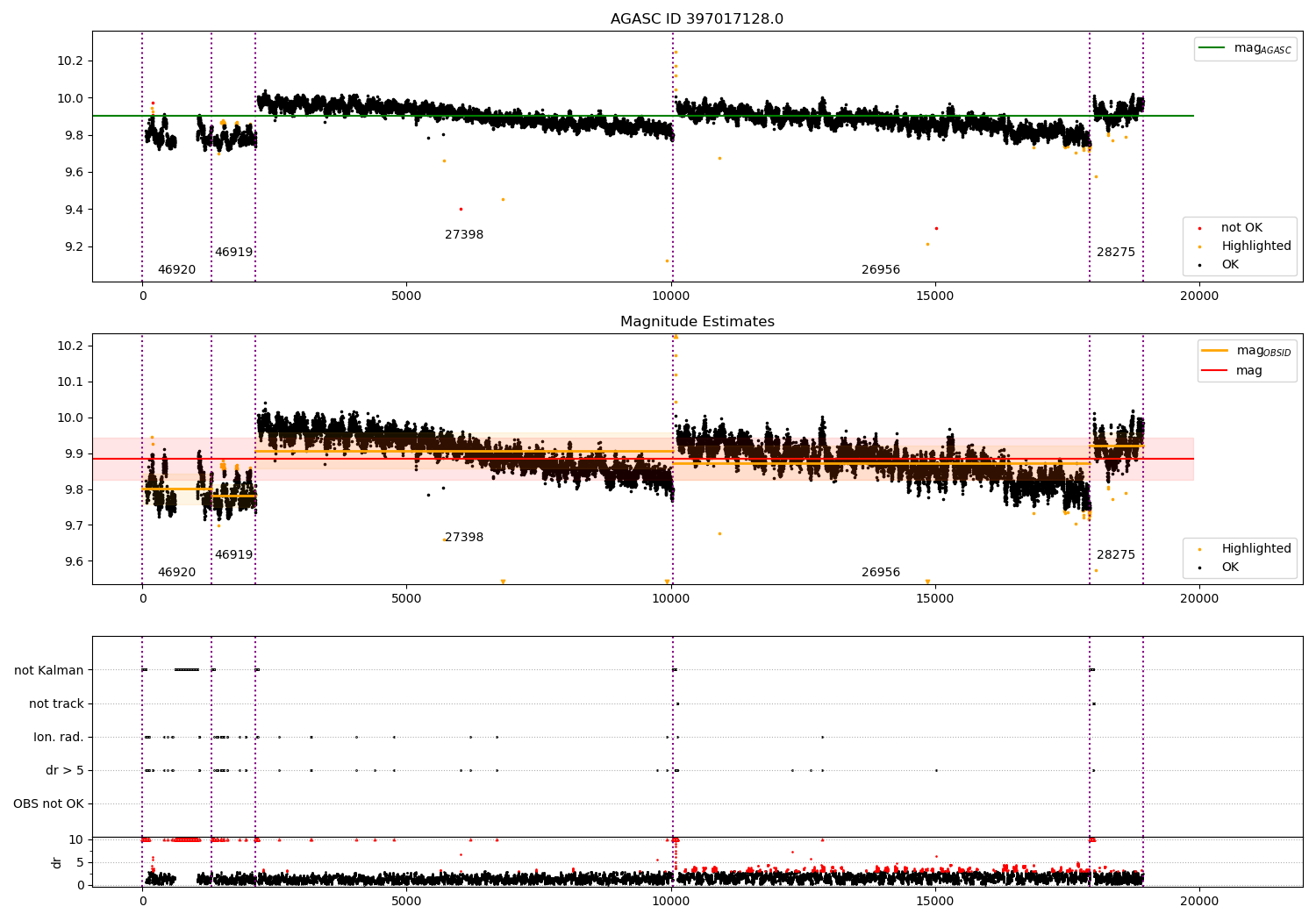This screenshot has width=1316, height=921.
Task: Click the red 'mag' legend entry in middle plot
Action: point(1233,371)
